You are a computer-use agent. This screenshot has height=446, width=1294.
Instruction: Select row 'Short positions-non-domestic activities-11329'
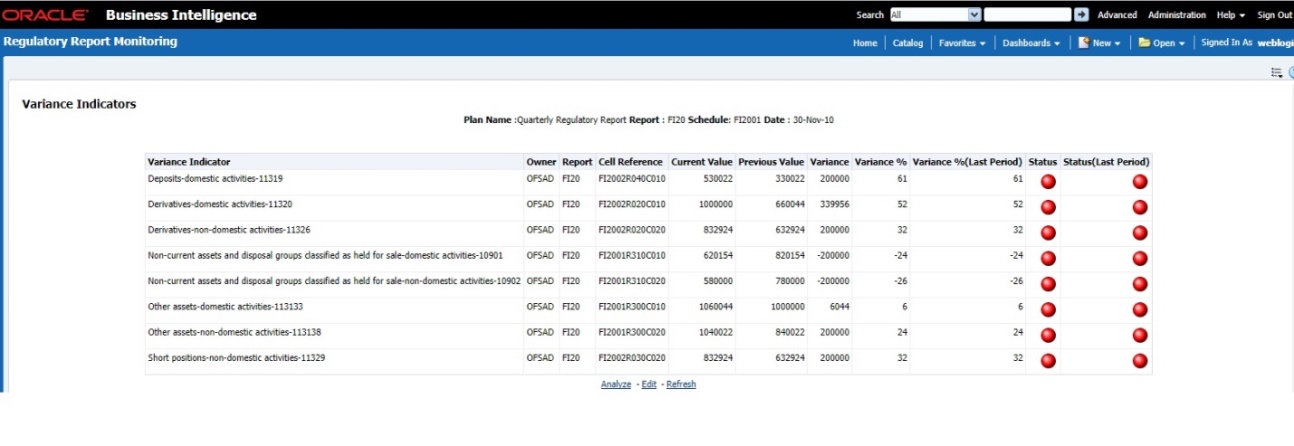pyautogui.click(x=648, y=361)
